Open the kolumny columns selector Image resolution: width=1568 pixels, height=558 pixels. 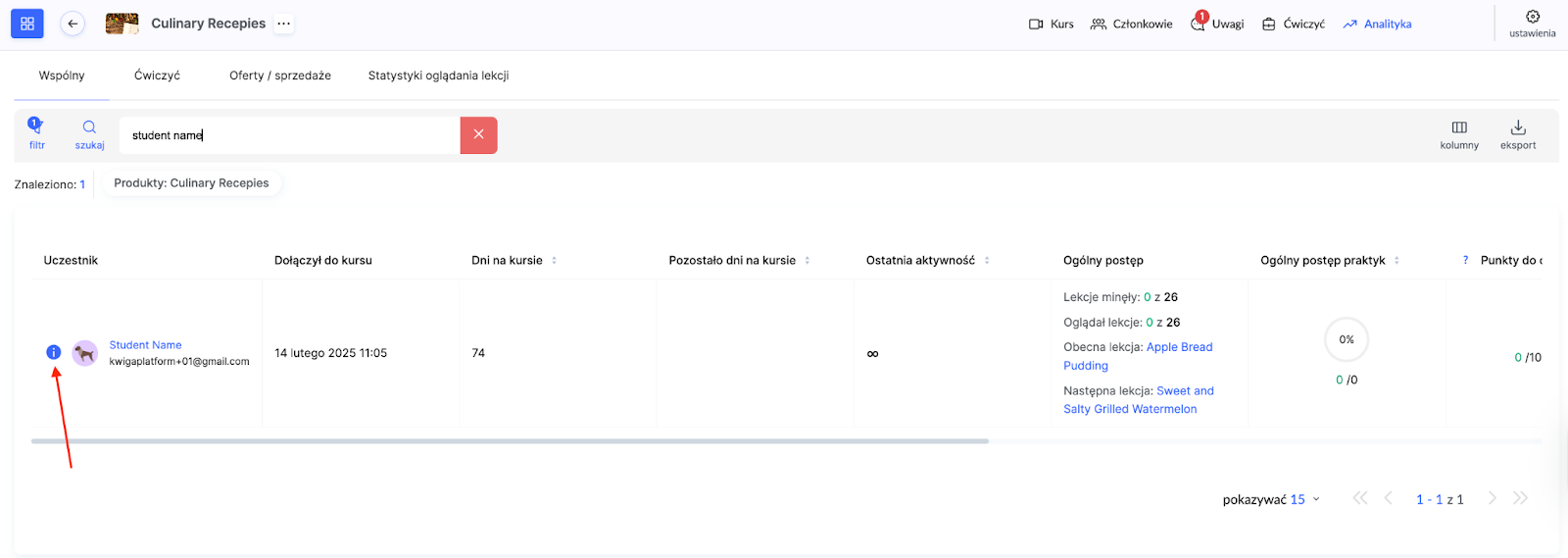1458,133
